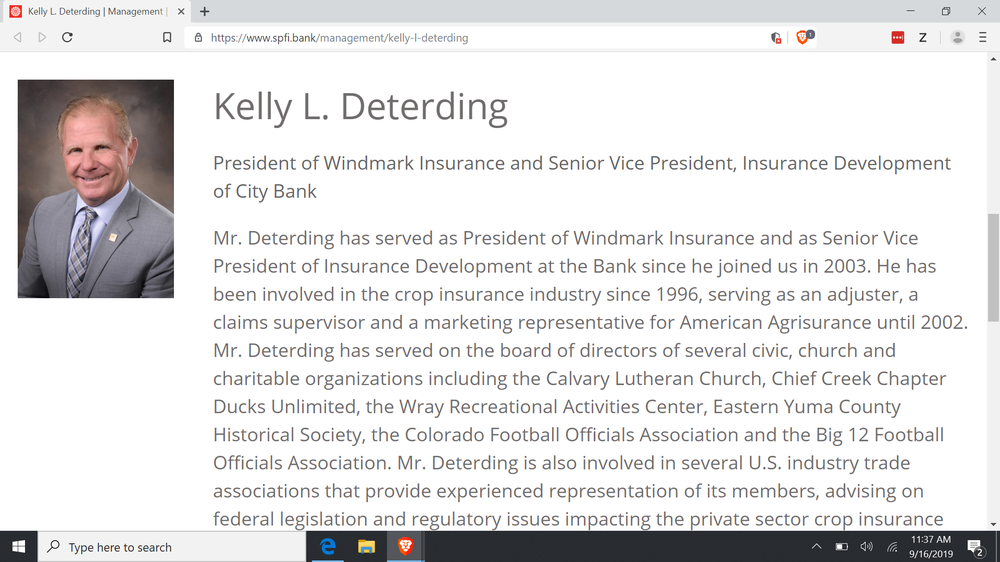Image resolution: width=1000 pixels, height=562 pixels.
Task: Click the taskbar search box
Action: tap(172, 547)
